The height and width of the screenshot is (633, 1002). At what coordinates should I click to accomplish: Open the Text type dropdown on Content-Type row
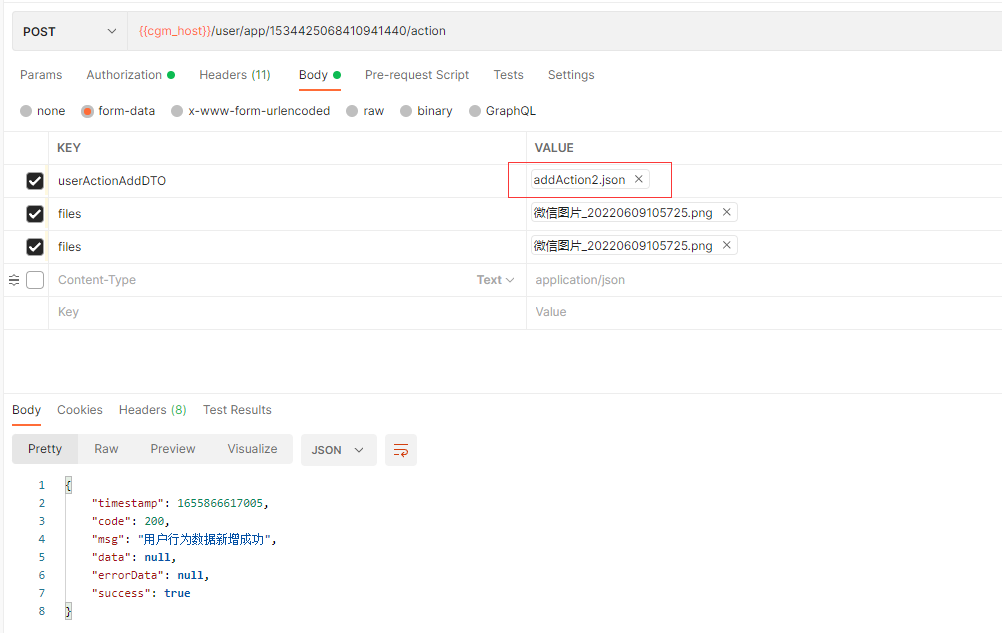coord(496,280)
